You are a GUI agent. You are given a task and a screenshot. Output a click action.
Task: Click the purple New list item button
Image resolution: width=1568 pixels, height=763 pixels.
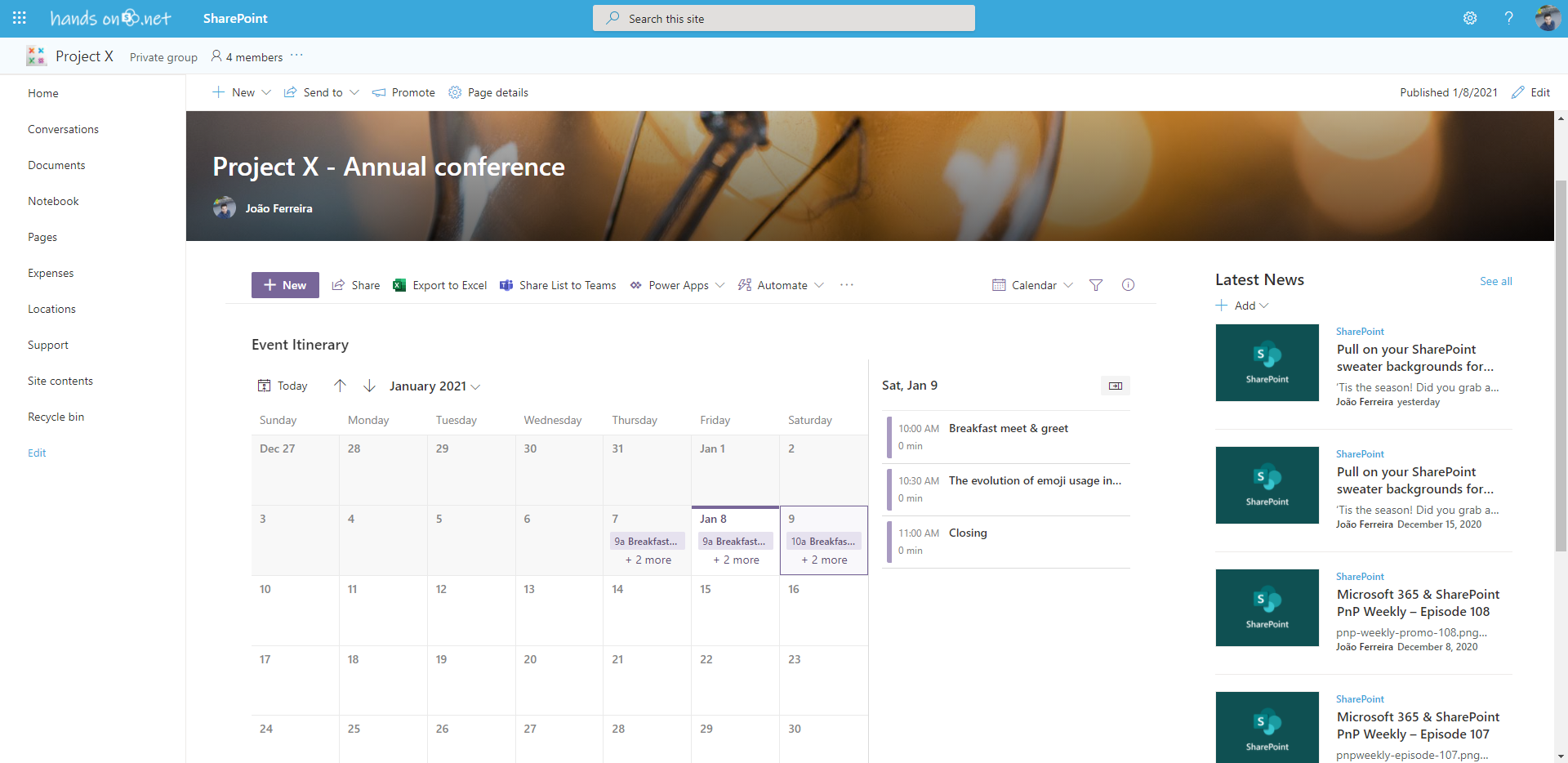(285, 285)
